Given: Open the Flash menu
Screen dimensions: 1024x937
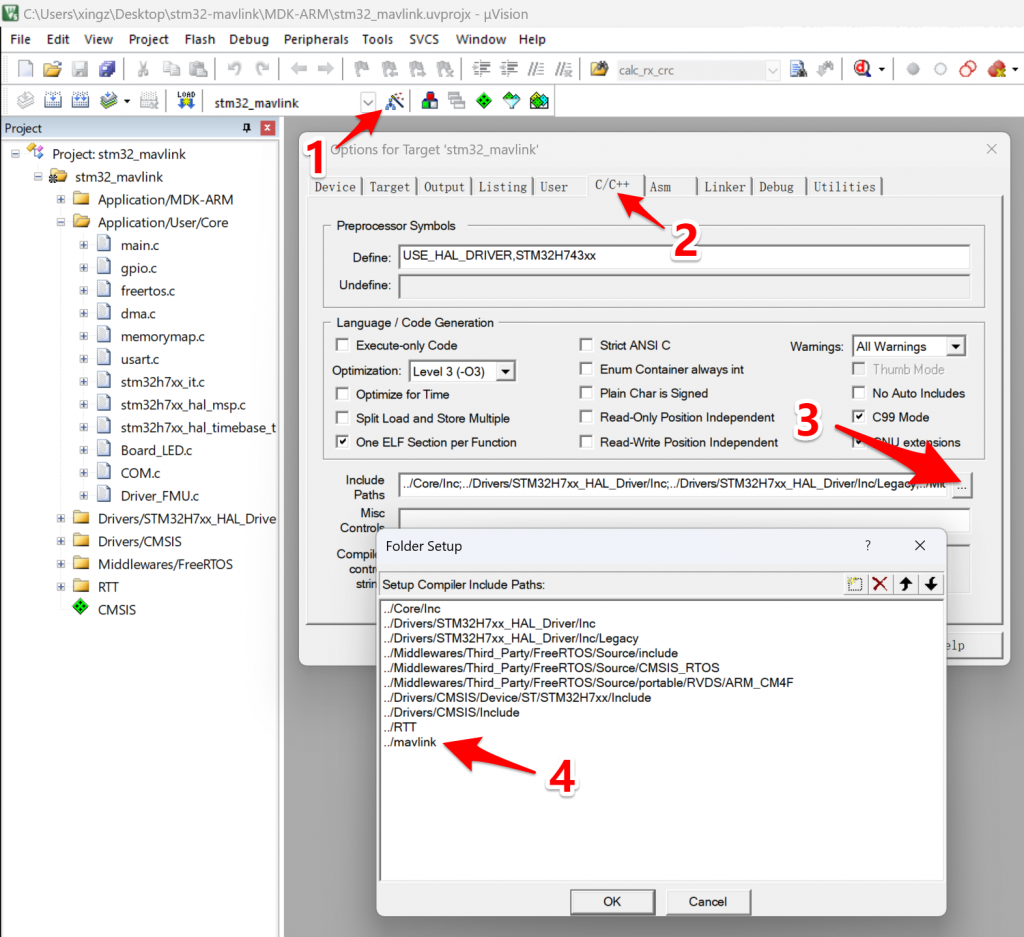Looking at the screenshot, I should [x=200, y=39].
